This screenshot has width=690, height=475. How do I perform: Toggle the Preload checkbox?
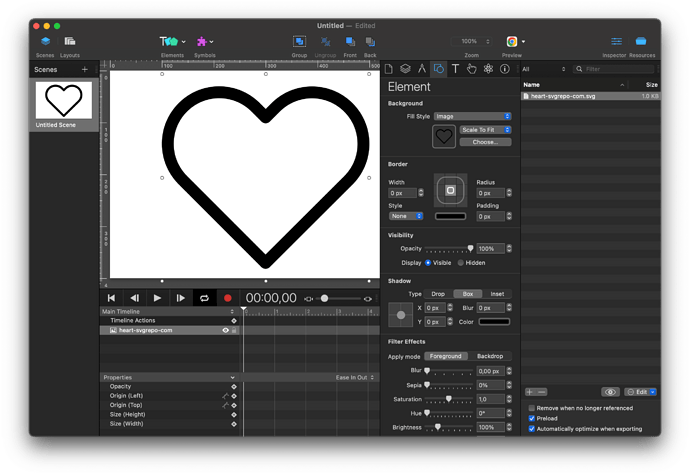click(x=532, y=418)
